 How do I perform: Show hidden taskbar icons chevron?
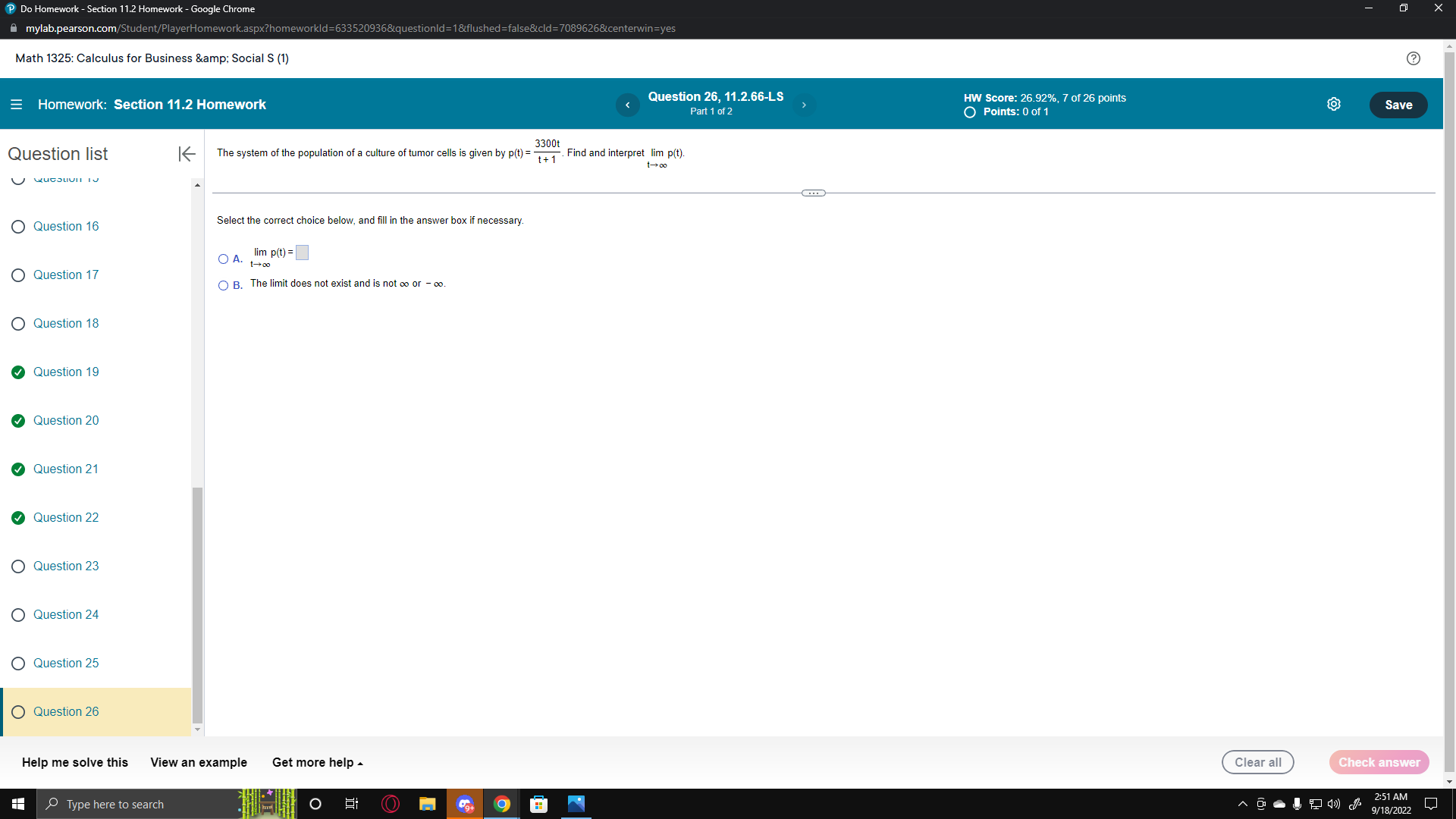pyautogui.click(x=1242, y=804)
